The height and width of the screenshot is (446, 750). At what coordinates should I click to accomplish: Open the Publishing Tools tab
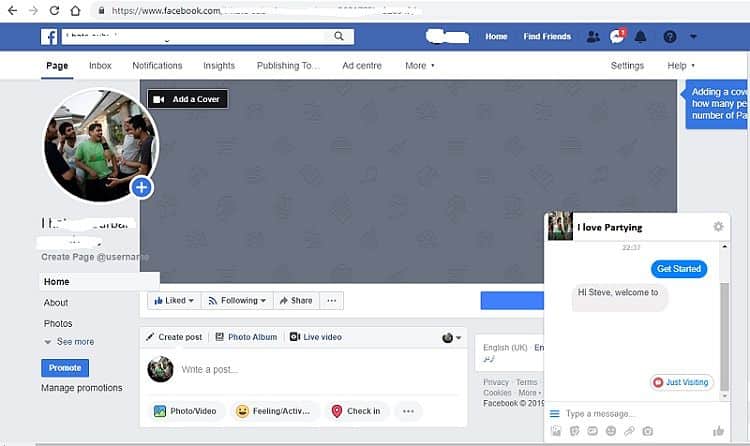(287, 66)
